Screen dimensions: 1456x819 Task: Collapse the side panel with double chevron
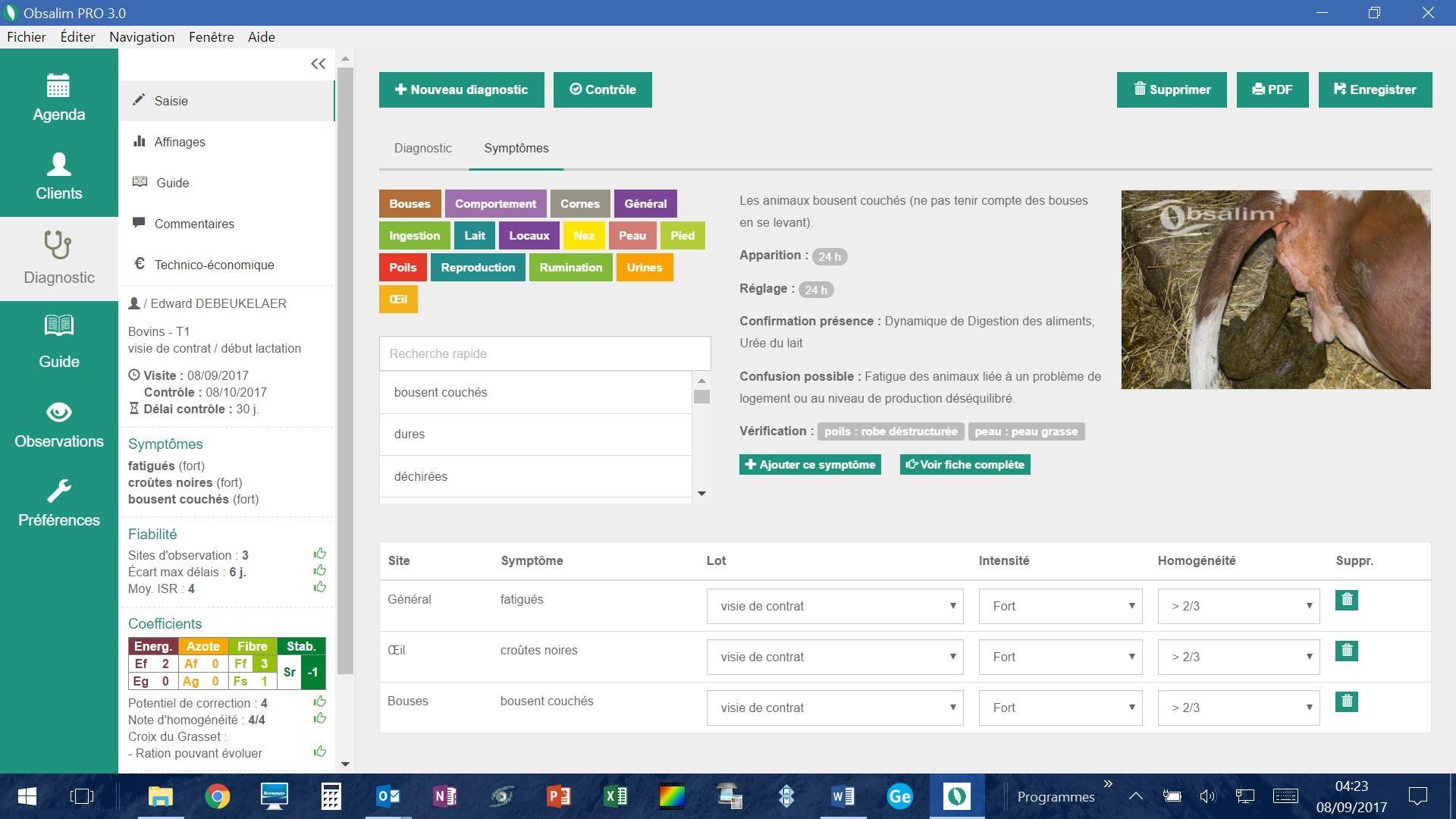[x=318, y=64]
